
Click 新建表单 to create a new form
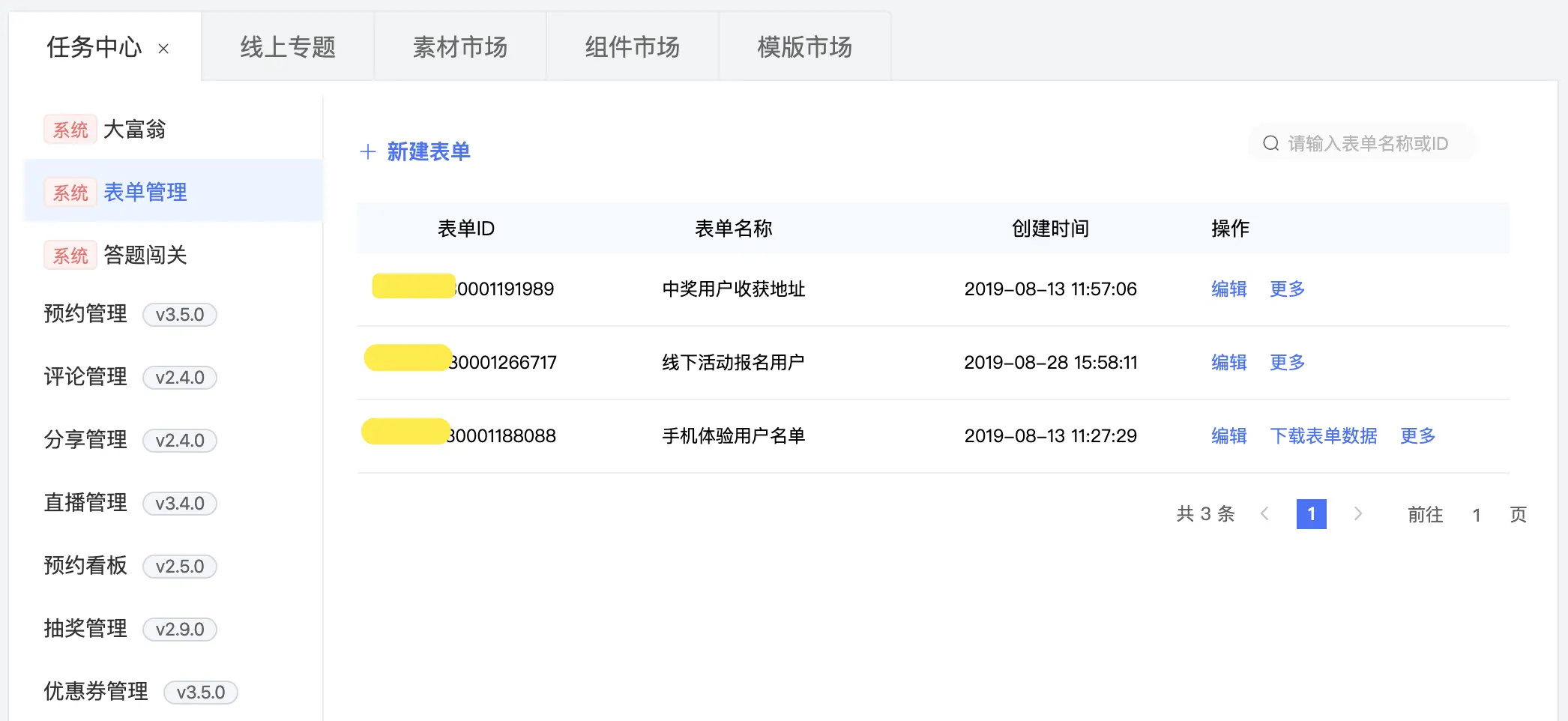pos(429,151)
